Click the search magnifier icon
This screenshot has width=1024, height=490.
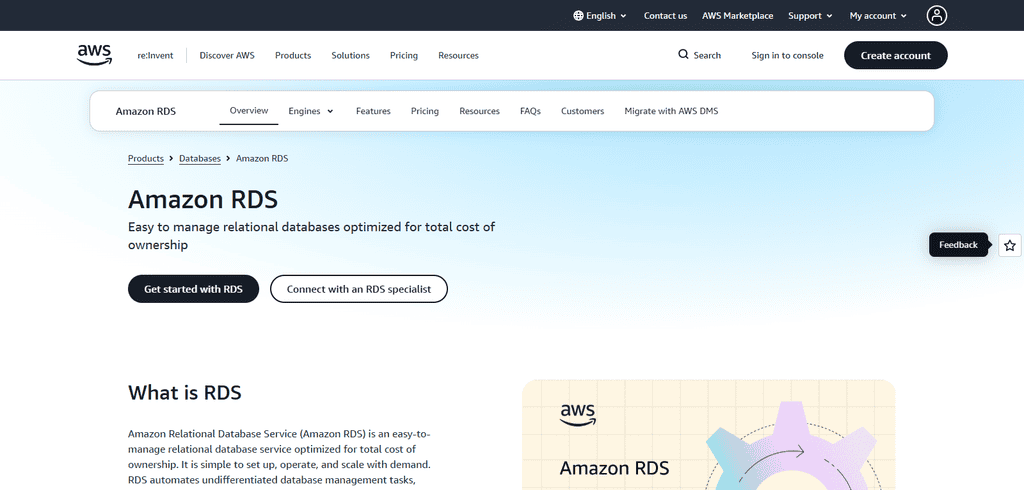[683, 54]
